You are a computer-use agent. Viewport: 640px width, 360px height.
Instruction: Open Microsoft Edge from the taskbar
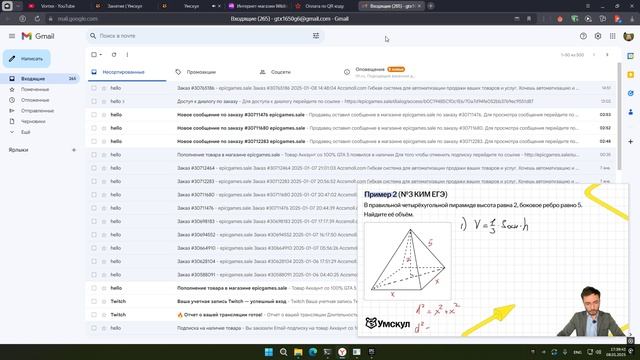click(313, 352)
